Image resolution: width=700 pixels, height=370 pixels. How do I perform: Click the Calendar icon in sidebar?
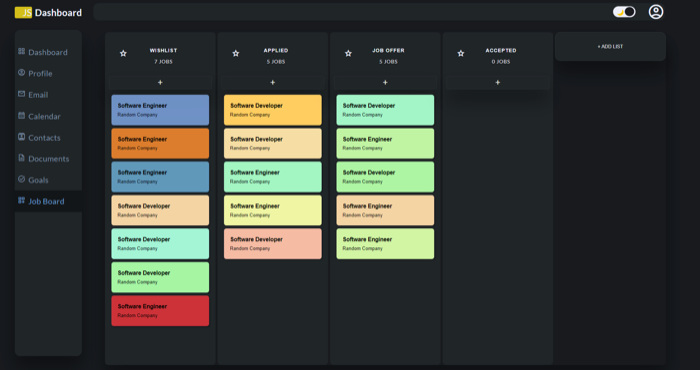[21, 115]
